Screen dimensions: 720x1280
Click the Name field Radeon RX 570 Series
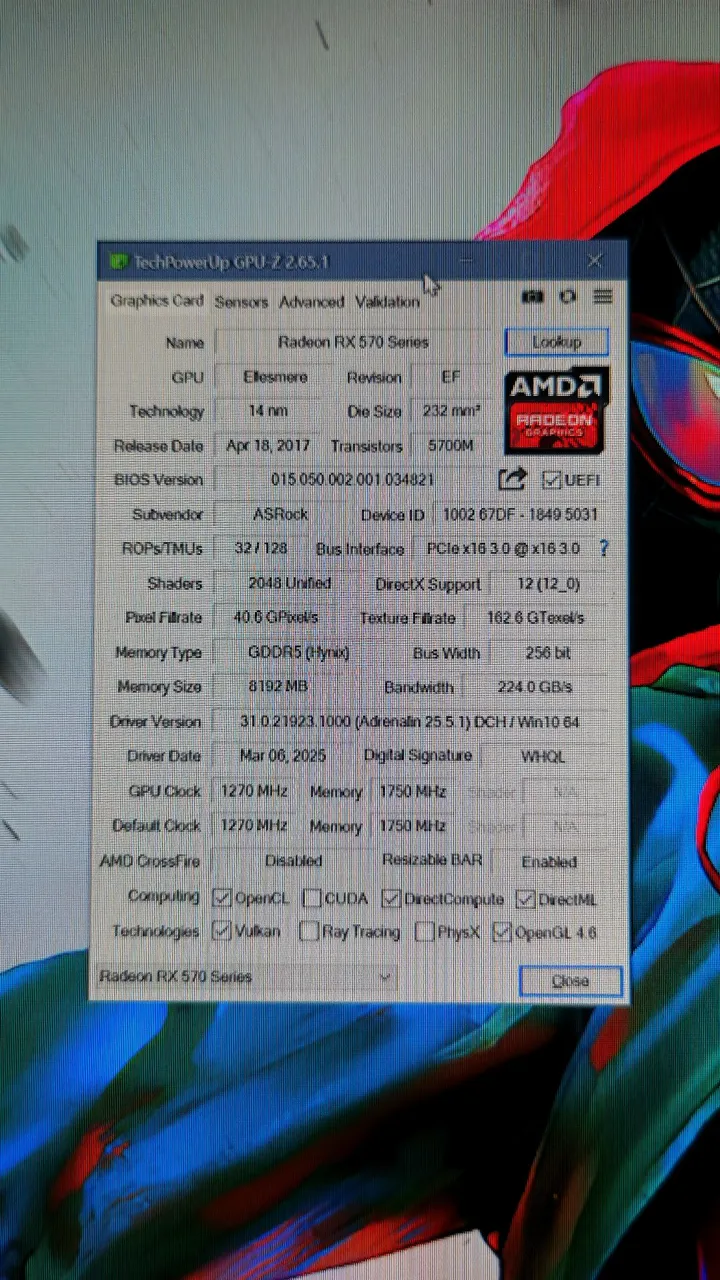tap(353, 342)
